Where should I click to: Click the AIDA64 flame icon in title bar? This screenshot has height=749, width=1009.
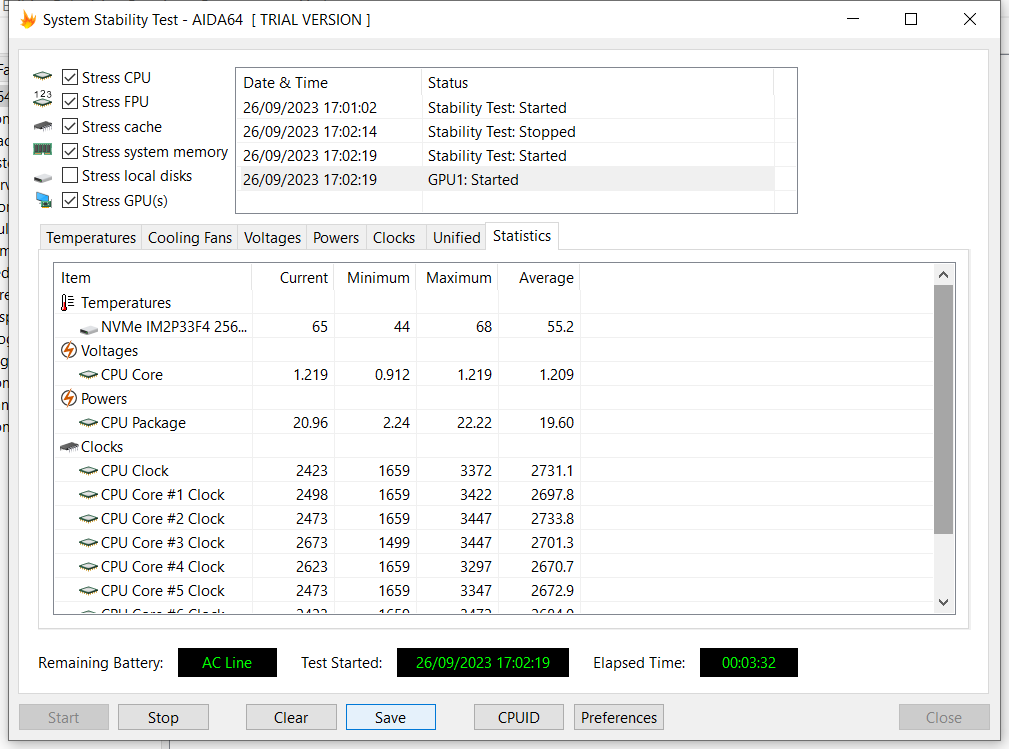(x=28, y=19)
